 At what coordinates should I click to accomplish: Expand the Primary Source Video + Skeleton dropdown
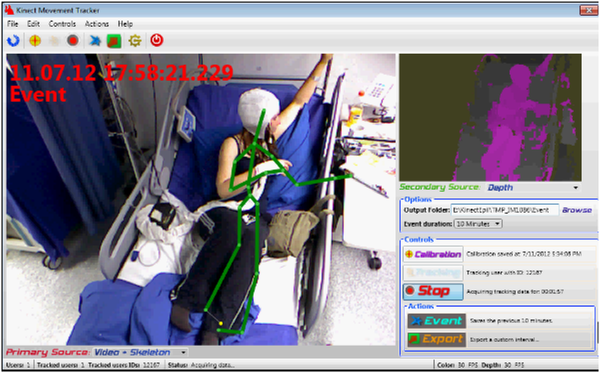point(184,352)
